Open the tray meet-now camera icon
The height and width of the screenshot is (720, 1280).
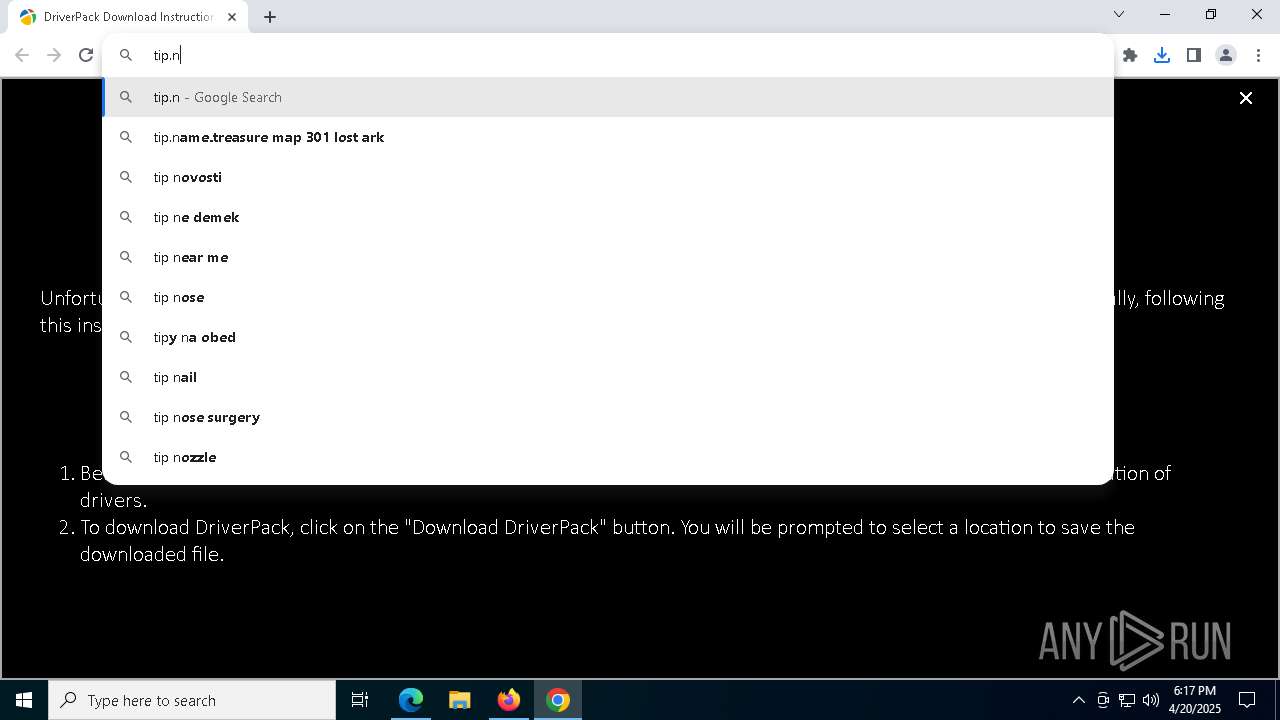1103,700
